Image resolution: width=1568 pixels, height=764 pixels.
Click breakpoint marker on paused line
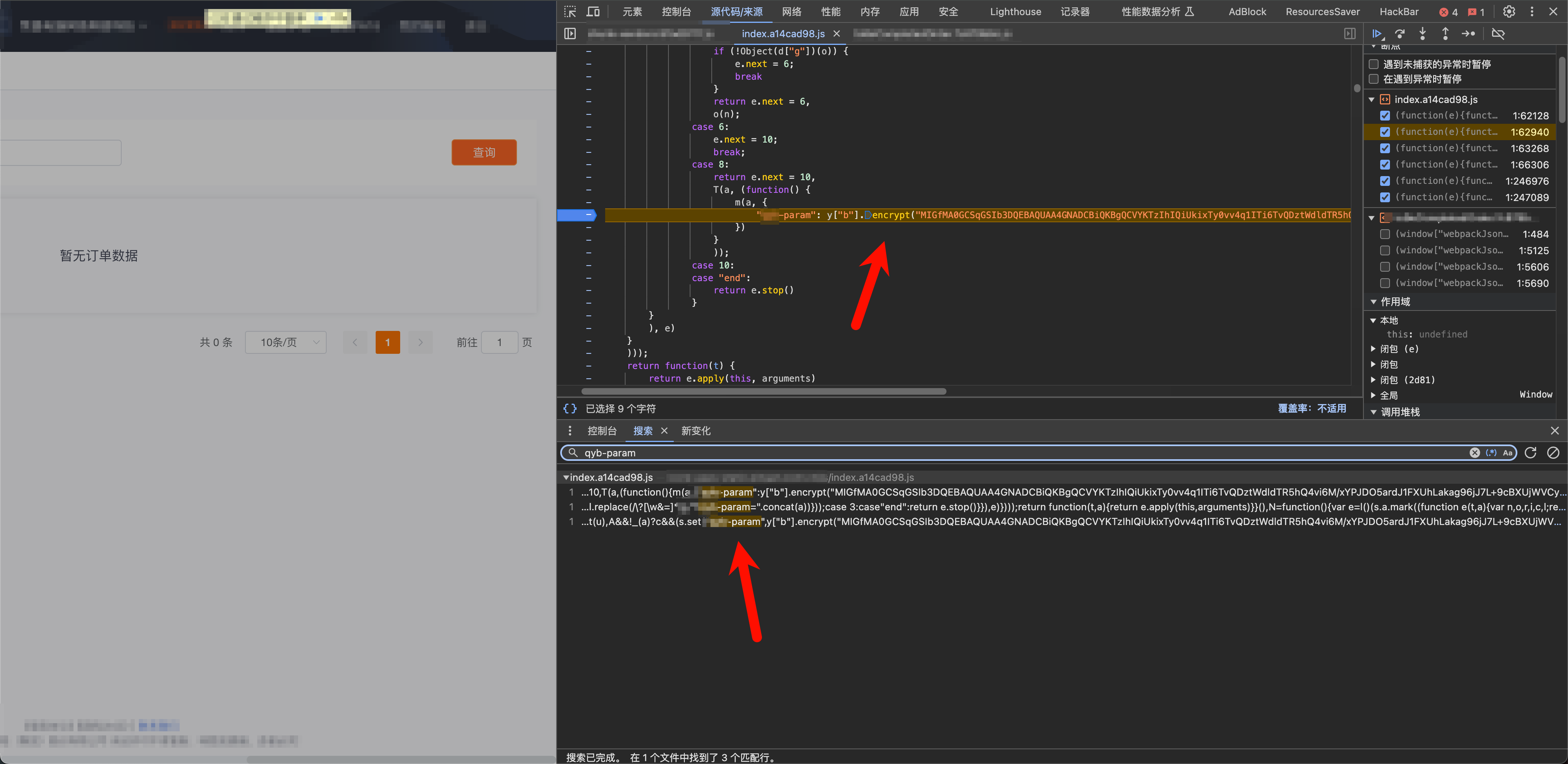pyautogui.click(x=577, y=215)
